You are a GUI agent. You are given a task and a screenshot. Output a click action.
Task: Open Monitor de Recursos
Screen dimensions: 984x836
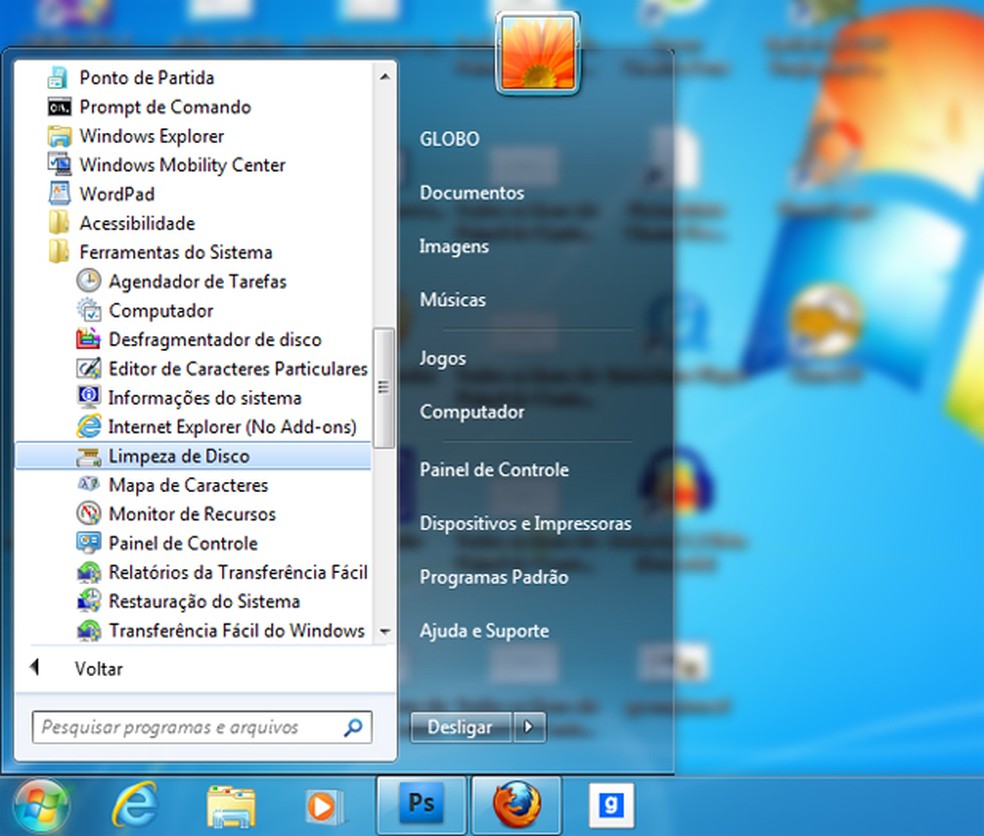192,514
